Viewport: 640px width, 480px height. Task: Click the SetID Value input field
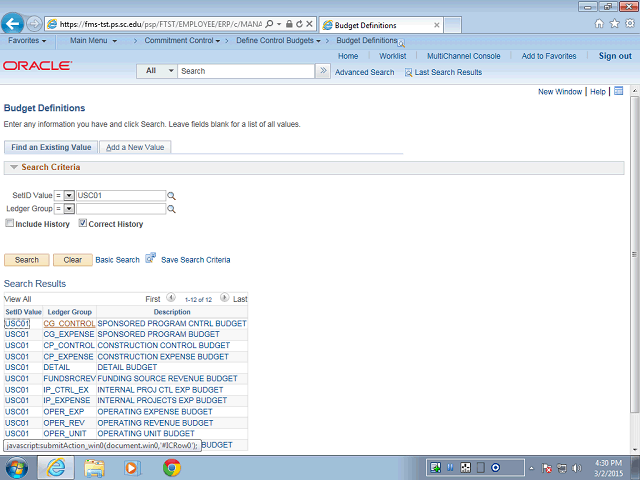click(121, 196)
